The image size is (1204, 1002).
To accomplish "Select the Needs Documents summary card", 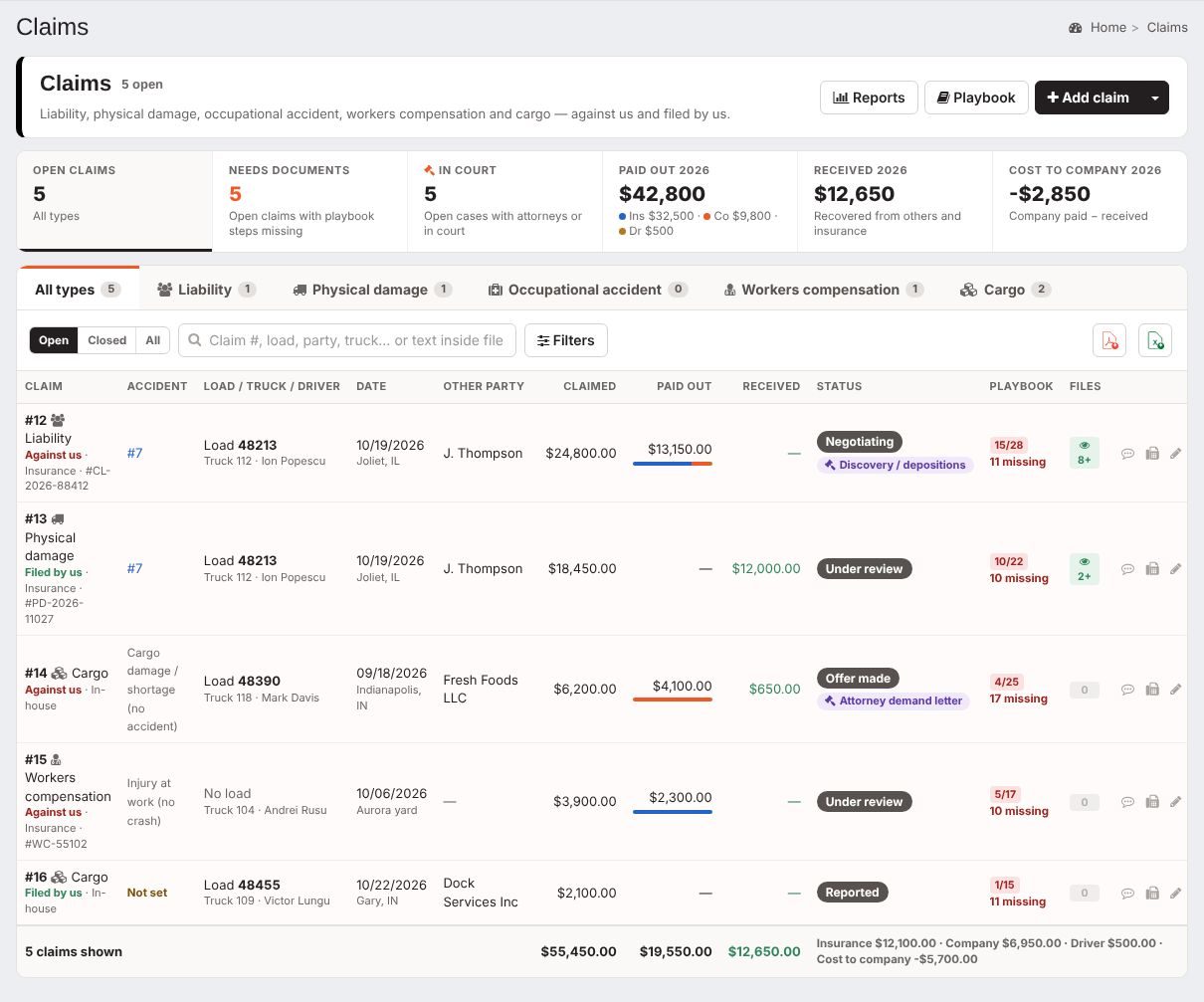I will point(309,201).
